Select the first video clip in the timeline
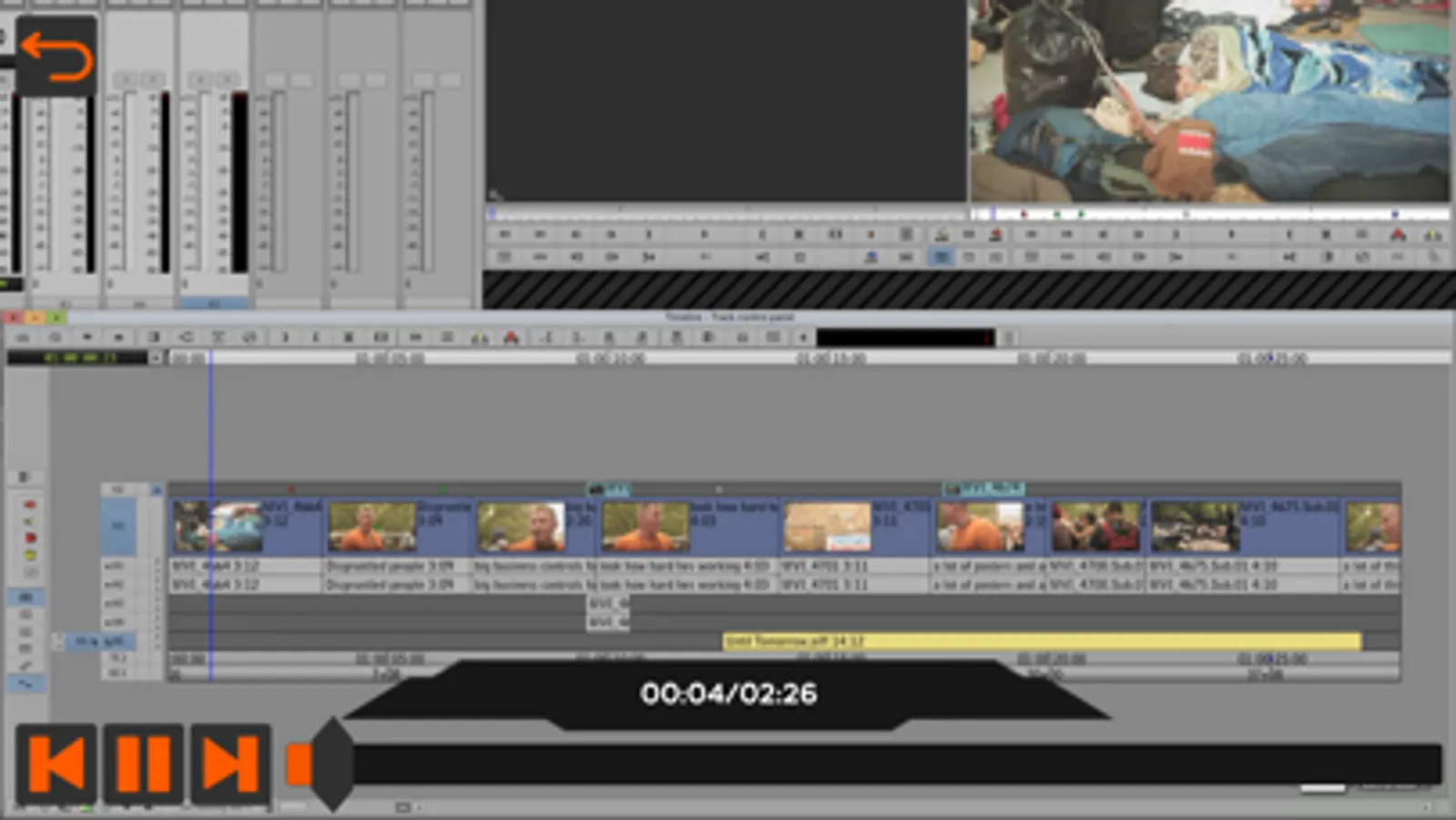The height and width of the screenshot is (820, 1456). [x=247, y=526]
